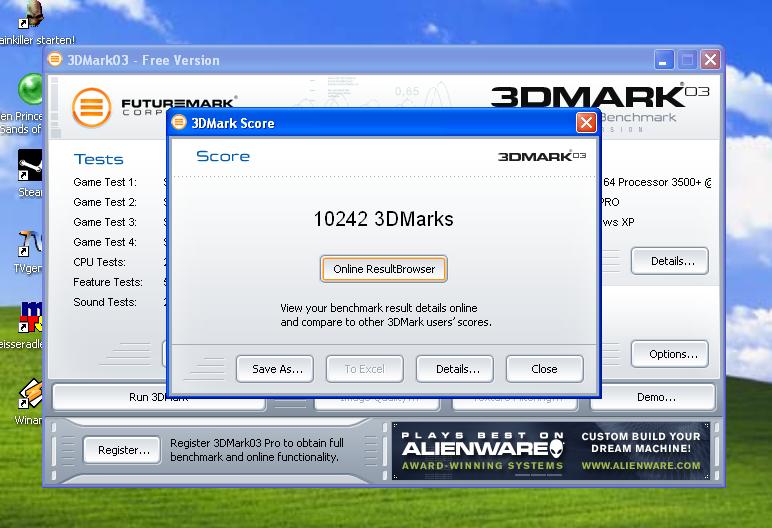Click the Register 3DMark03 Pro description text
The image size is (772, 528).
coord(257,450)
